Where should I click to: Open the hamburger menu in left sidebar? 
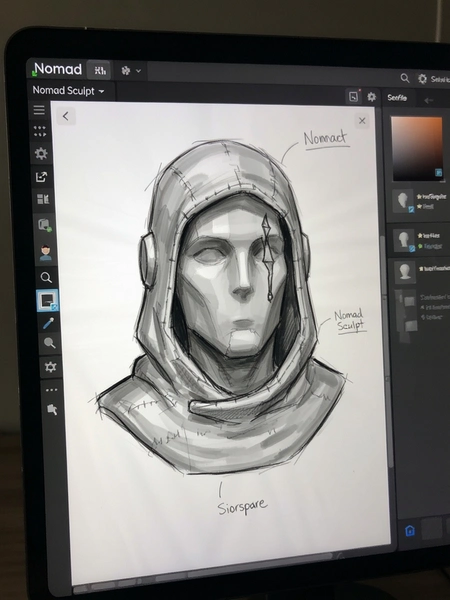(x=39, y=110)
